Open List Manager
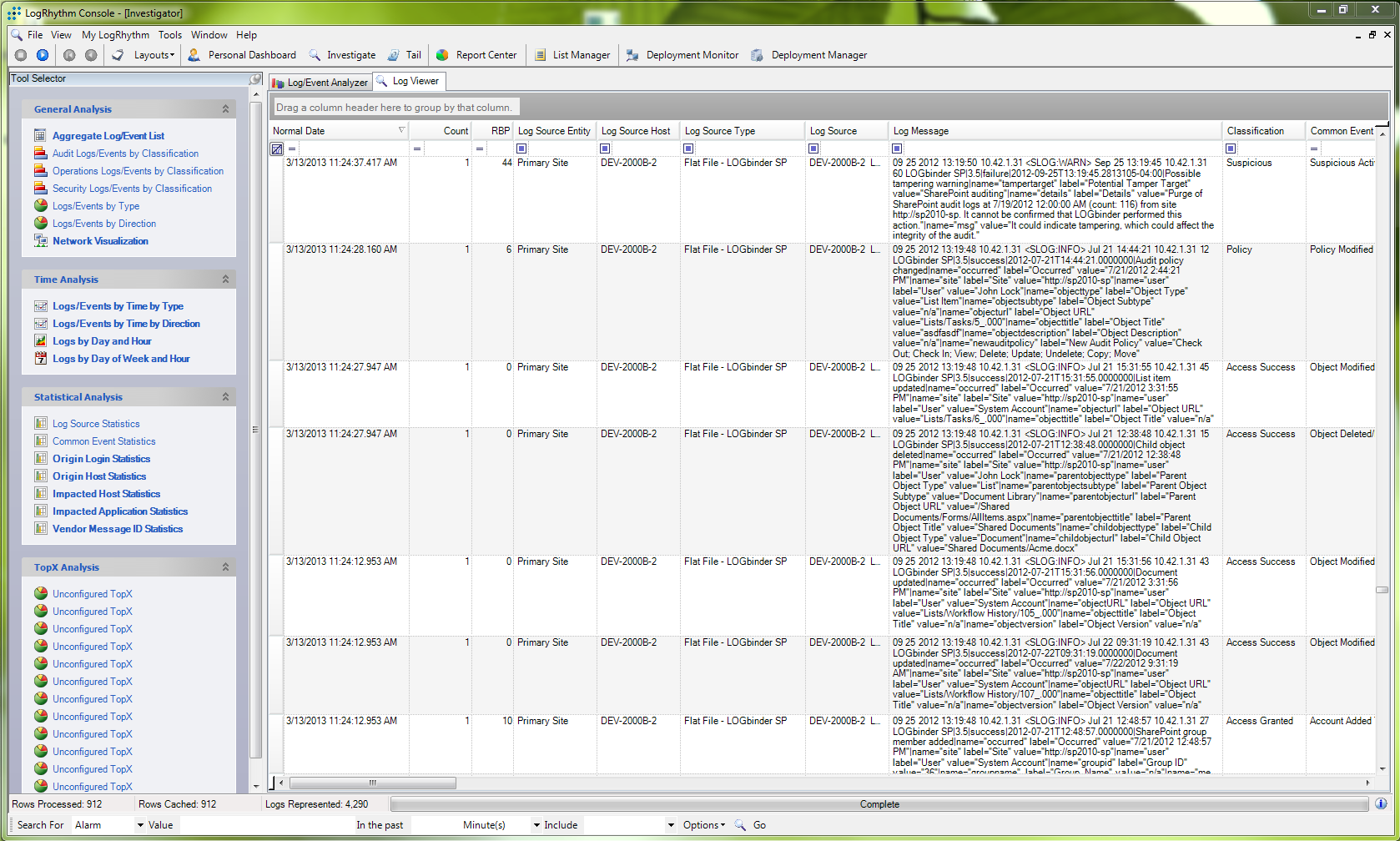This screenshot has width=1400, height=841. tap(572, 55)
